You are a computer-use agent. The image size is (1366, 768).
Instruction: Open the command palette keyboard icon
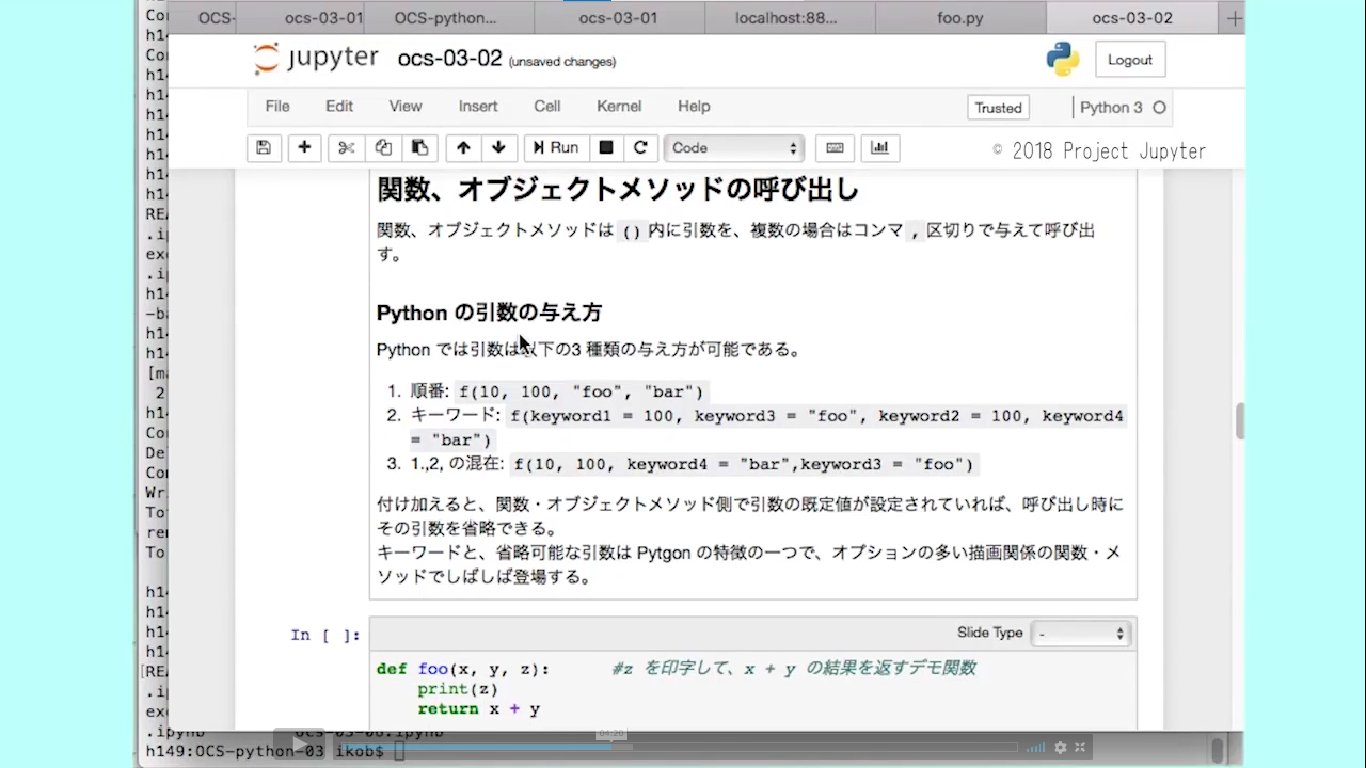pos(835,147)
